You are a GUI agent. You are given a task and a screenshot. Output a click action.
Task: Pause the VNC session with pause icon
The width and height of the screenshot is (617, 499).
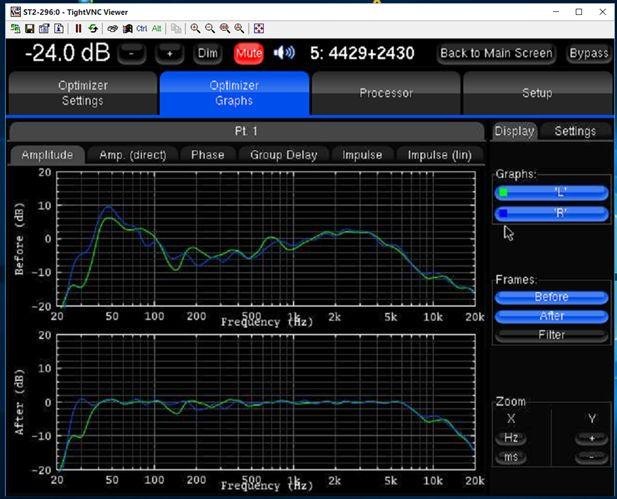pos(78,29)
